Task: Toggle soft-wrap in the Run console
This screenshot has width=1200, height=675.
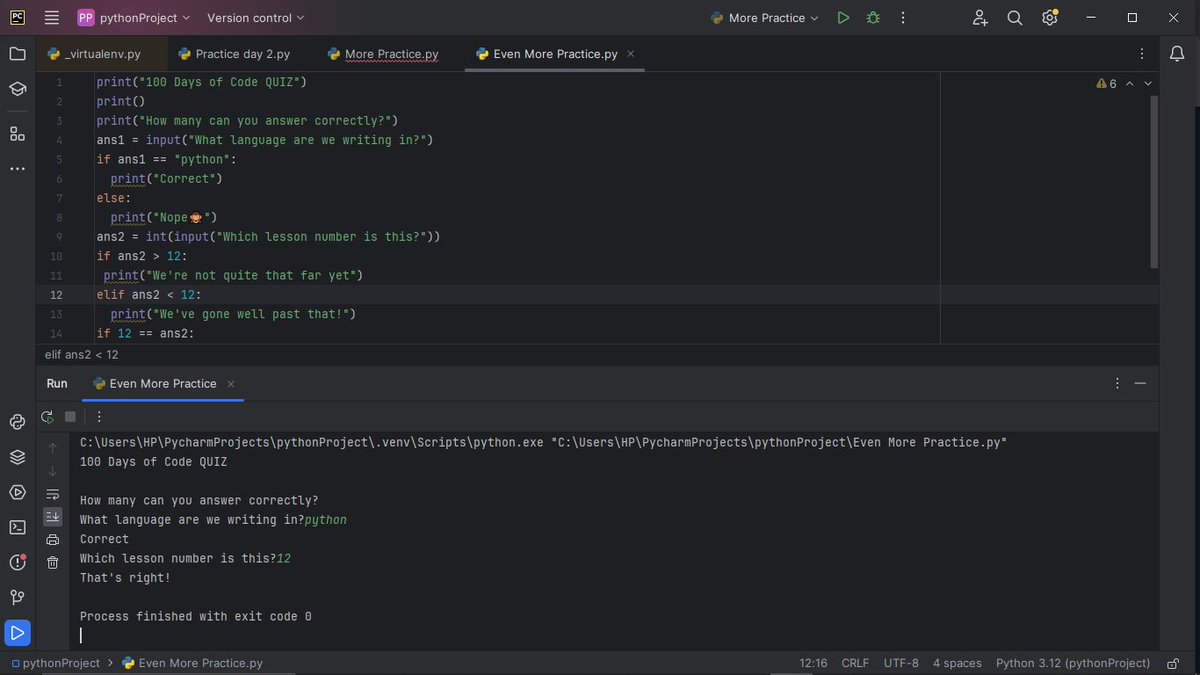Action: [52, 493]
